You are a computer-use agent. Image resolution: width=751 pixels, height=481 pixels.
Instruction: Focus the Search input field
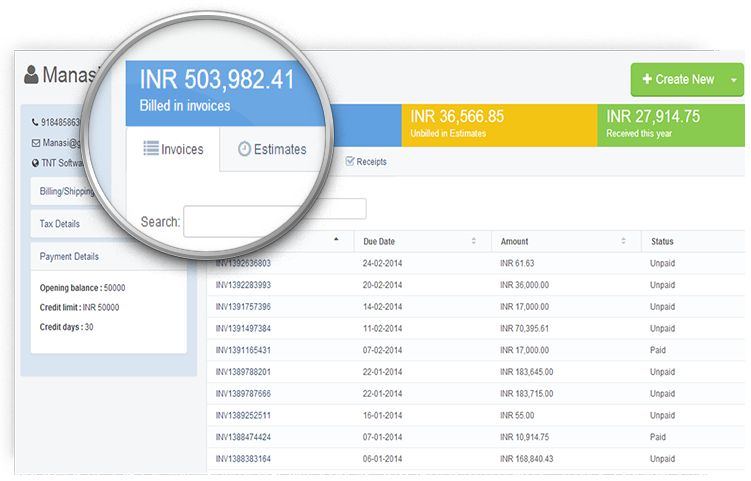(x=275, y=221)
